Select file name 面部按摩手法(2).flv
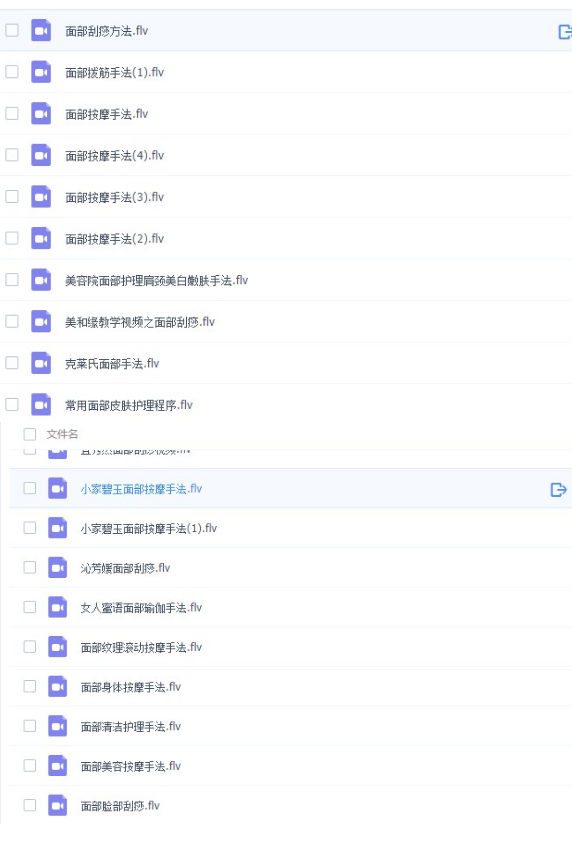This screenshot has width=572, height=847. [115, 239]
